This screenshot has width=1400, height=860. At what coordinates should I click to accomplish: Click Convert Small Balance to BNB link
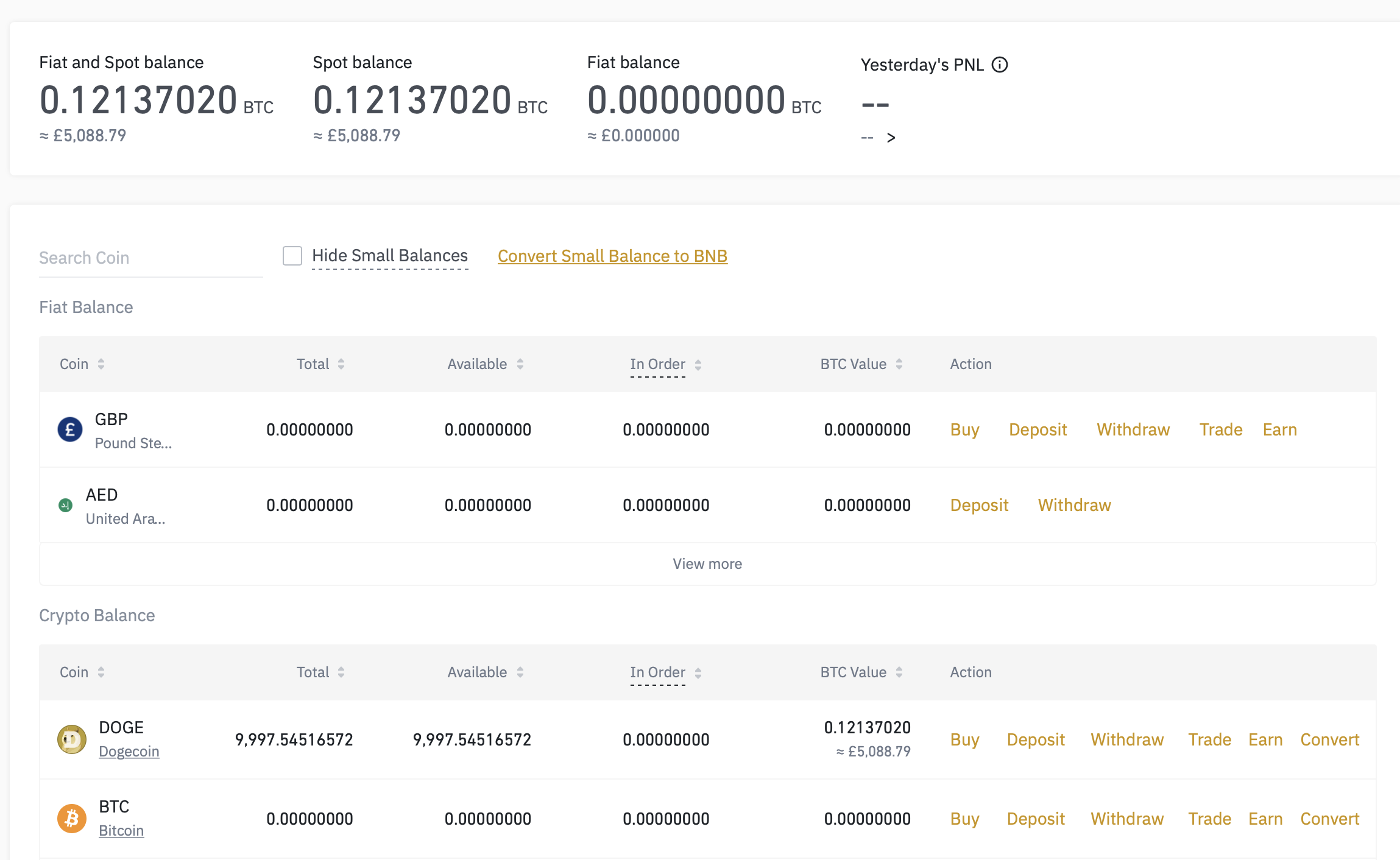[x=612, y=256]
